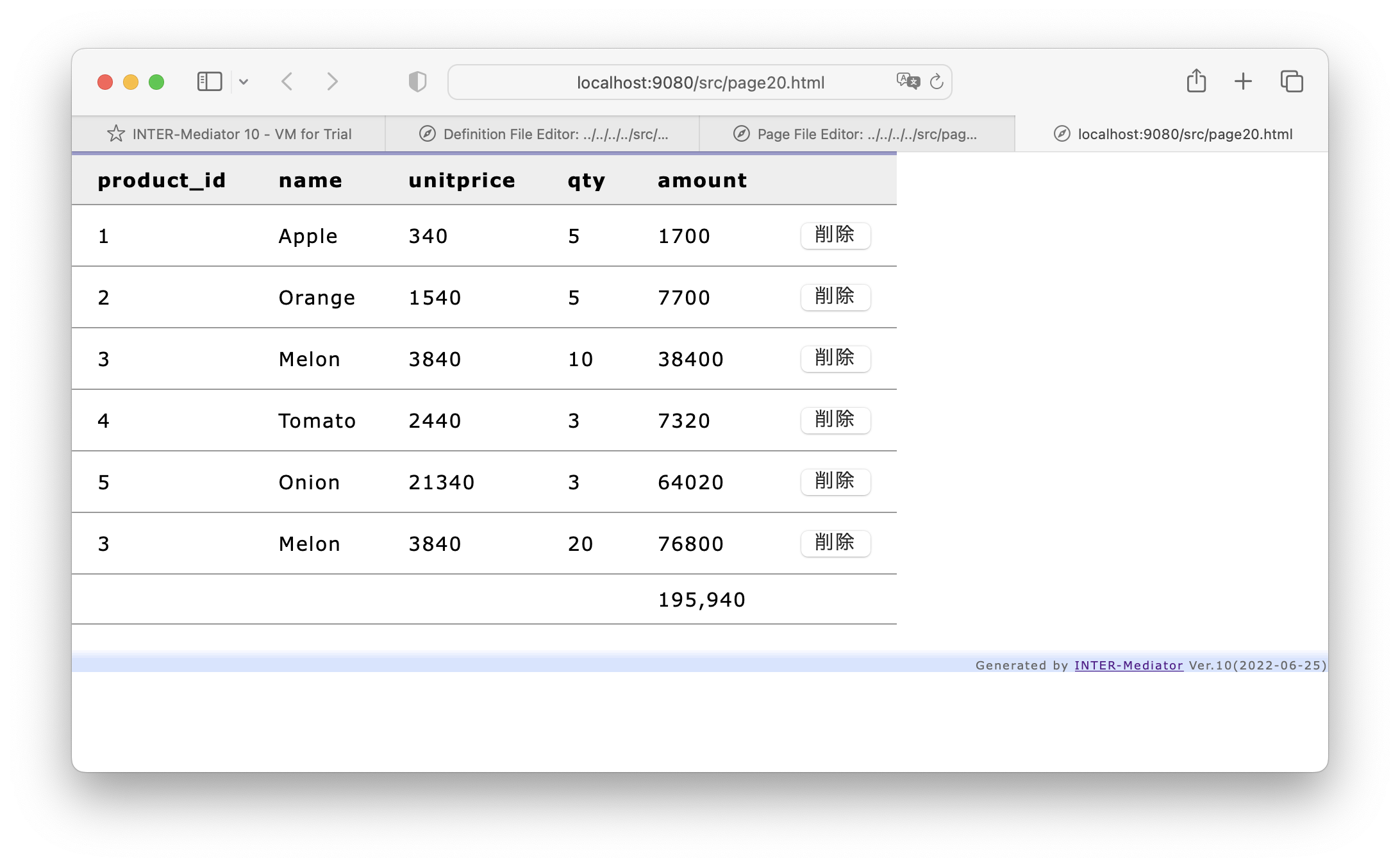The image size is (1400, 867).
Task: Reload the page with refresh icon
Action: click(937, 81)
